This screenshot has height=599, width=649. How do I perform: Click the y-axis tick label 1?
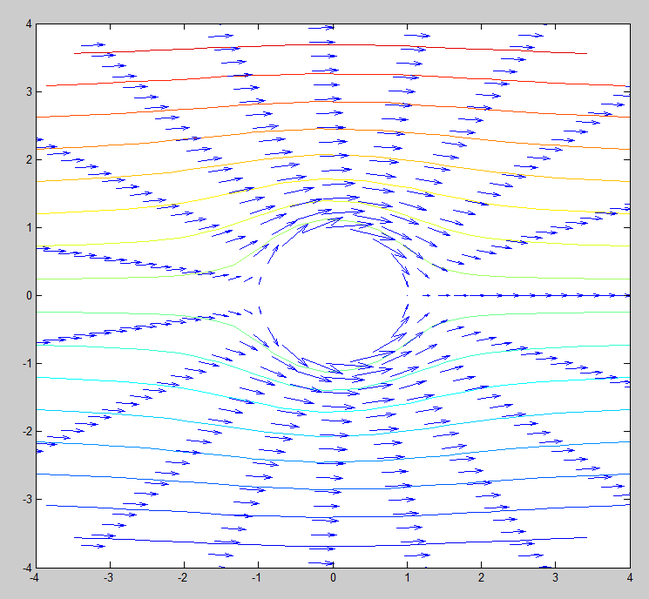[x=28, y=227]
